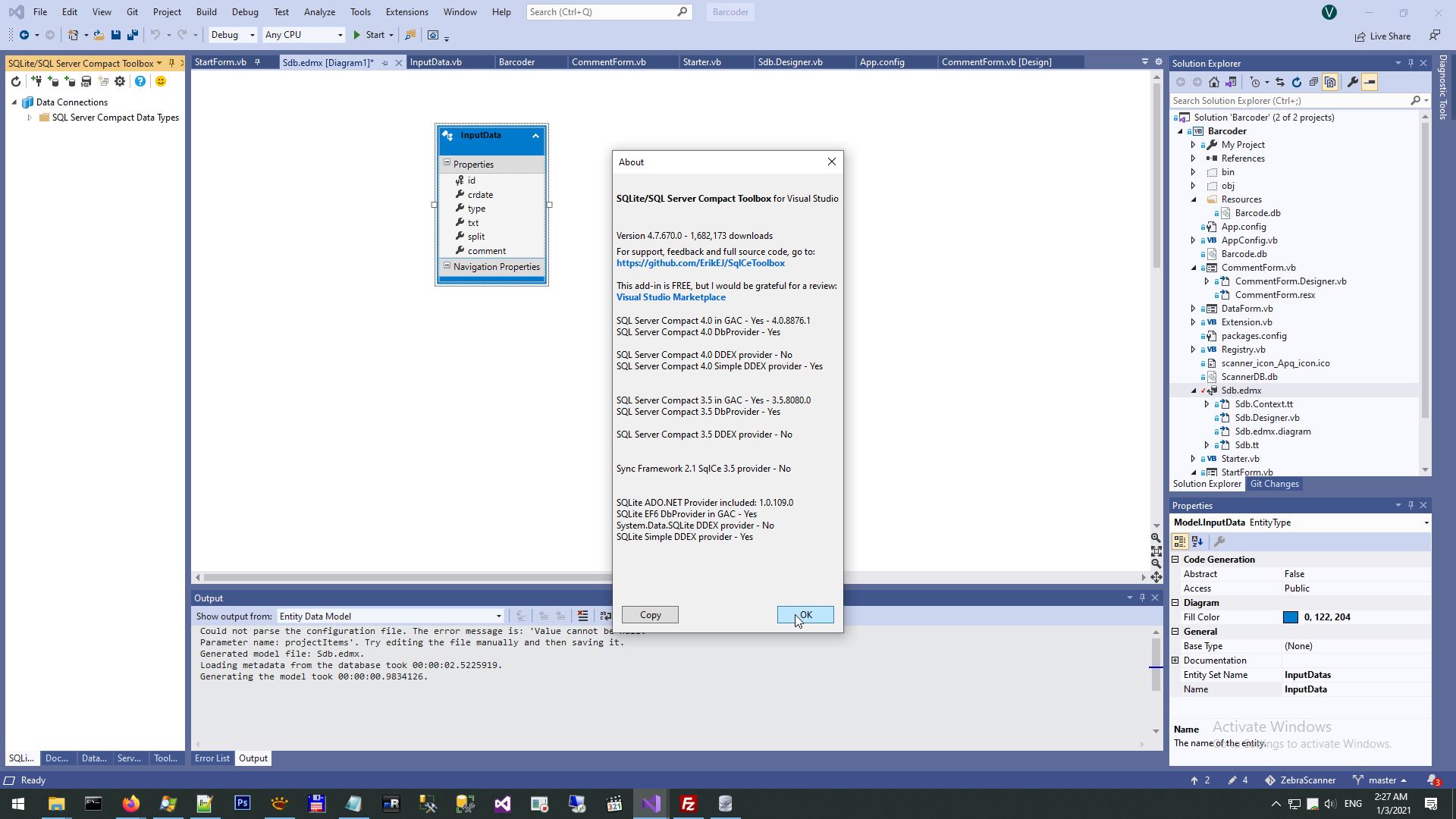Viewport: 1456px width, 819px height.
Task: Toggle Preview Selected Items in Solution Explorer
Action: (x=1370, y=82)
